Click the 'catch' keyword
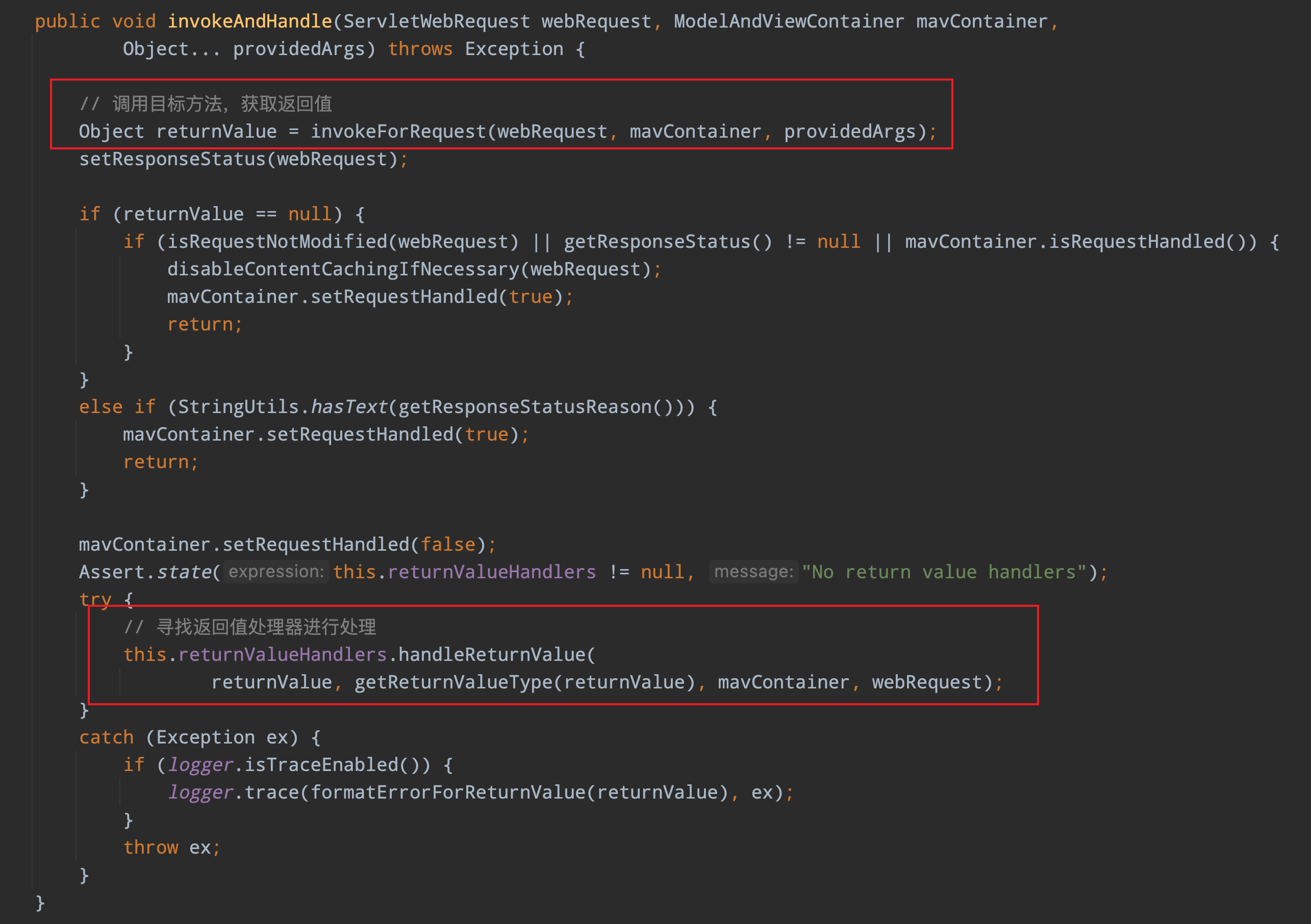Viewport: 1311px width, 924px height. coord(106,737)
